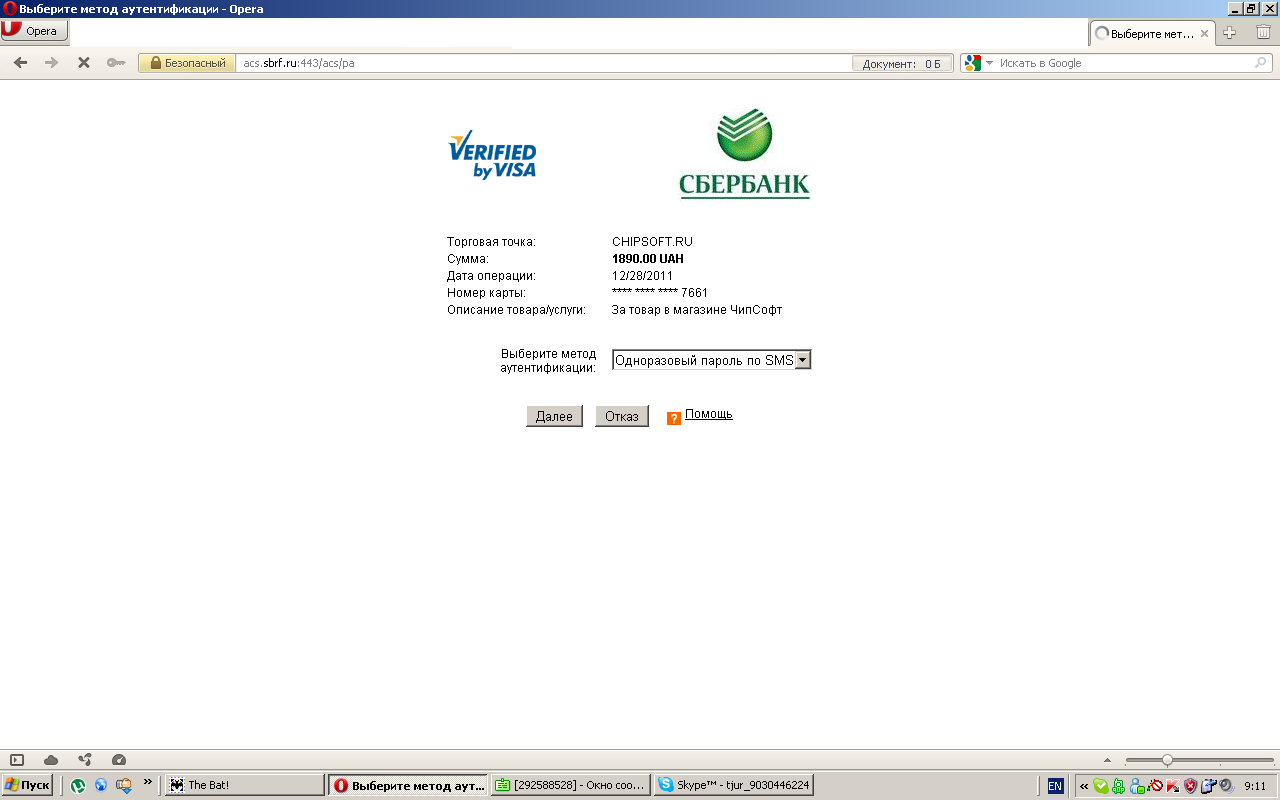Viewport: 1280px width, 800px height.
Task: Open the Пуск start menu
Action: (x=27, y=785)
